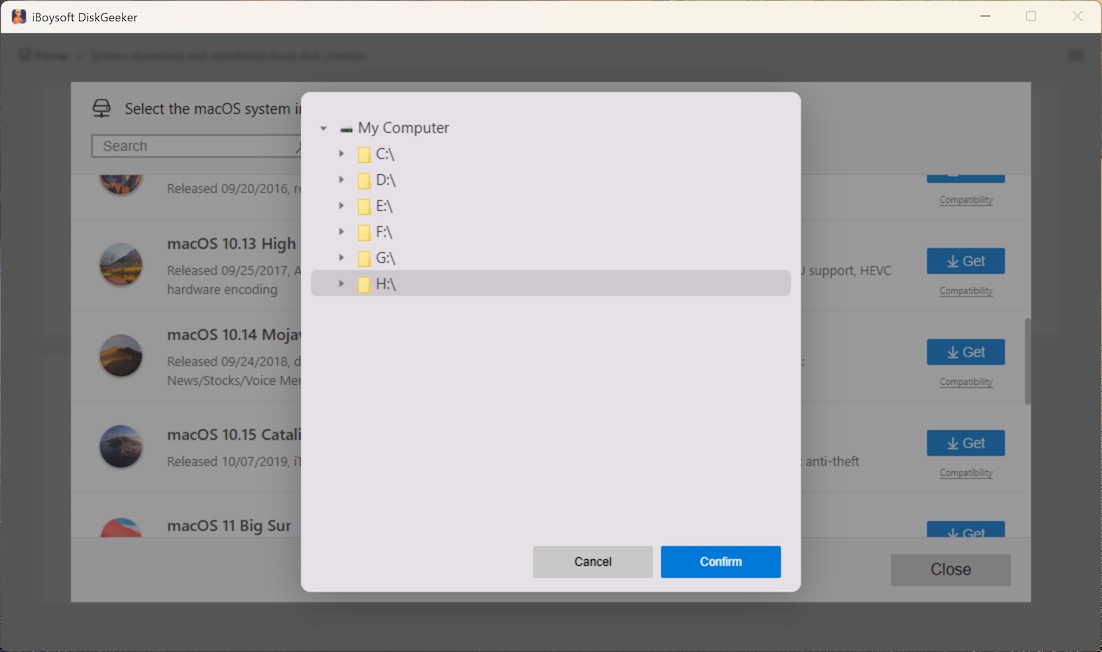Click the disk icon beside macOS system prompt
Viewport: 1102px width, 652px height.
[x=100, y=107]
